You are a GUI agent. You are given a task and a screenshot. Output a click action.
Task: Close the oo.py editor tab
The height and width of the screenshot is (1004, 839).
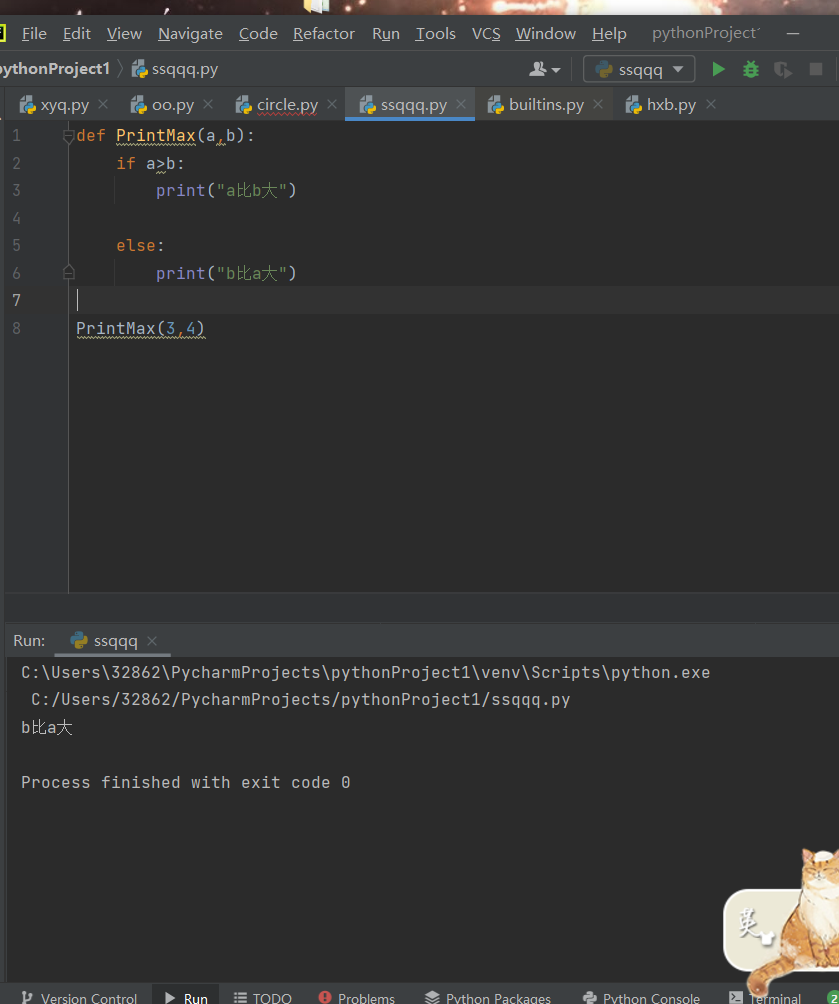pyautogui.click(x=208, y=104)
